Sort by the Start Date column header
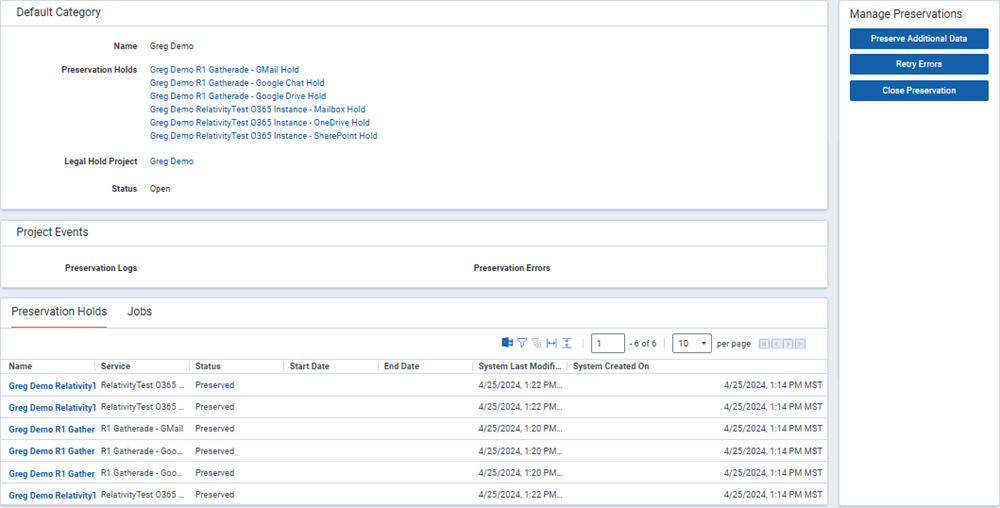This screenshot has width=1000, height=508. click(x=309, y=366)
